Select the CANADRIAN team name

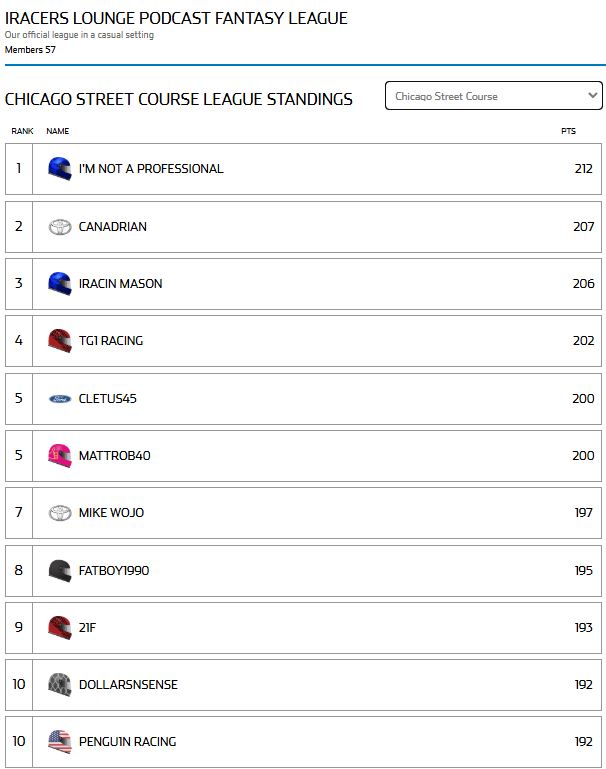[x=113, y=227]
